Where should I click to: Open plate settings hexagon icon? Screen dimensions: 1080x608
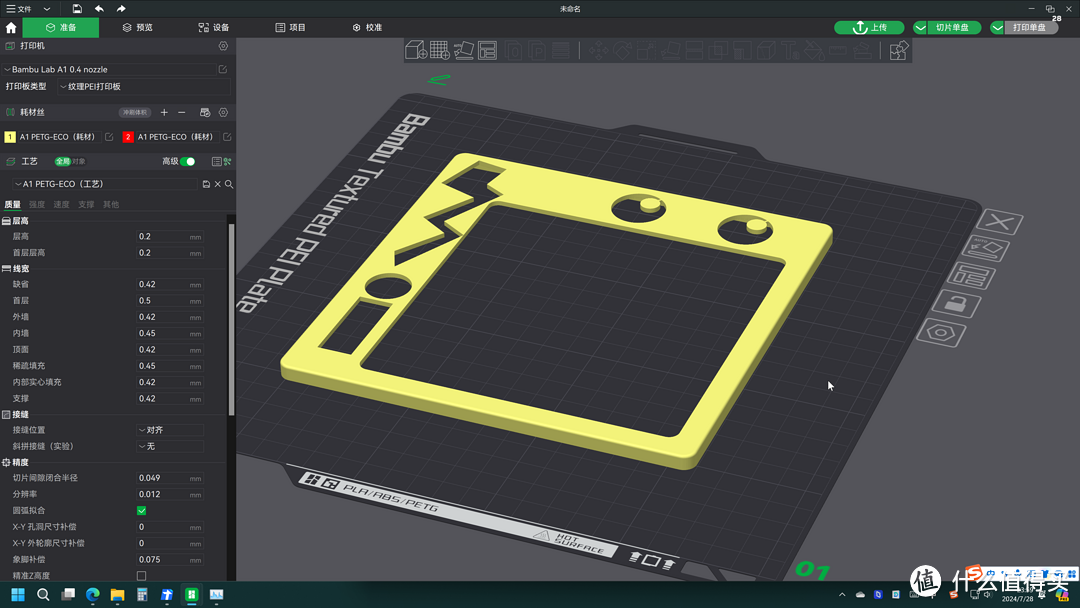(x=941, y=333)
